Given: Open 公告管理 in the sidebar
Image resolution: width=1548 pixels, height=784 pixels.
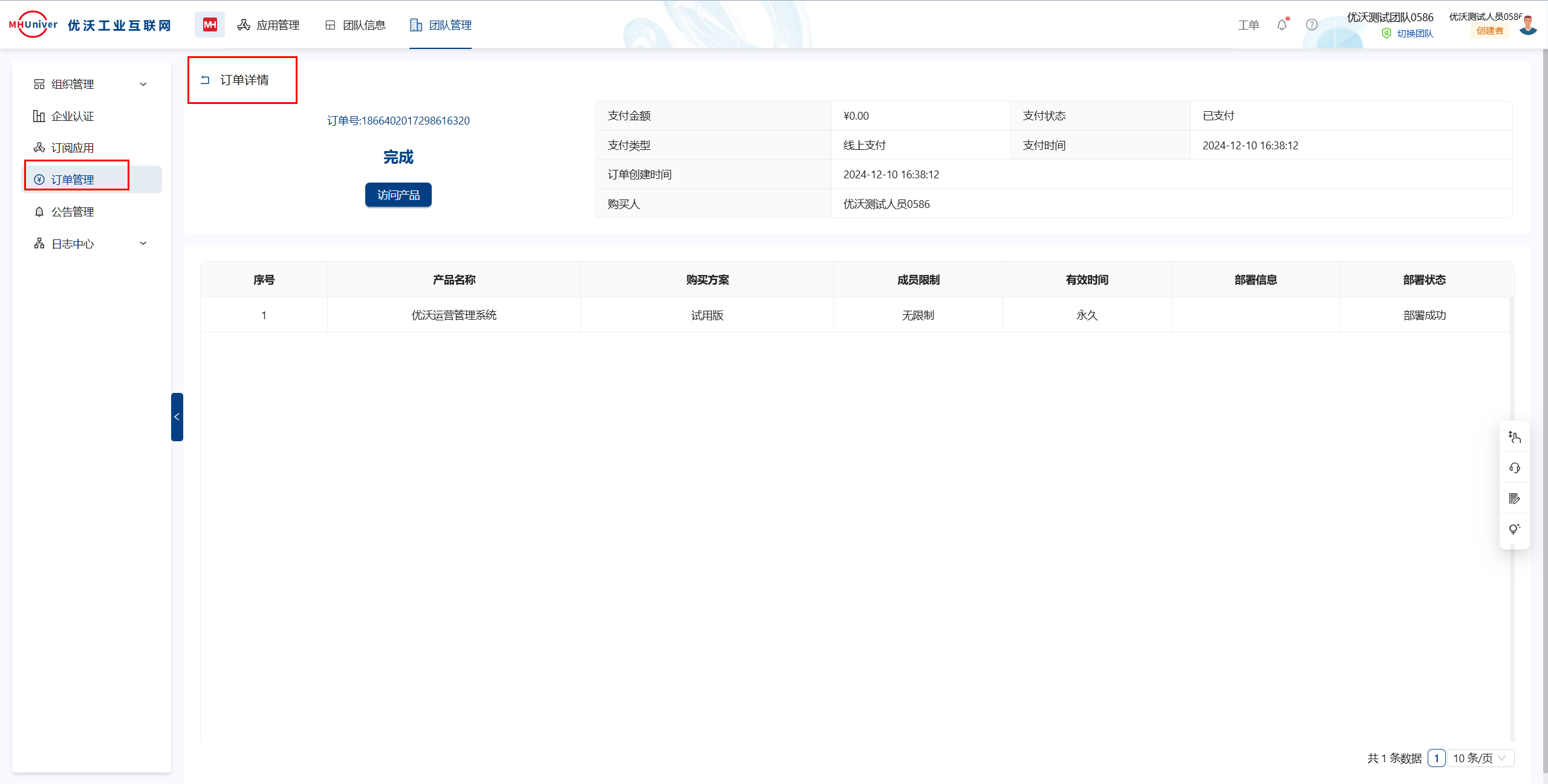Looking at the screenshot, I should coord(73,212).
